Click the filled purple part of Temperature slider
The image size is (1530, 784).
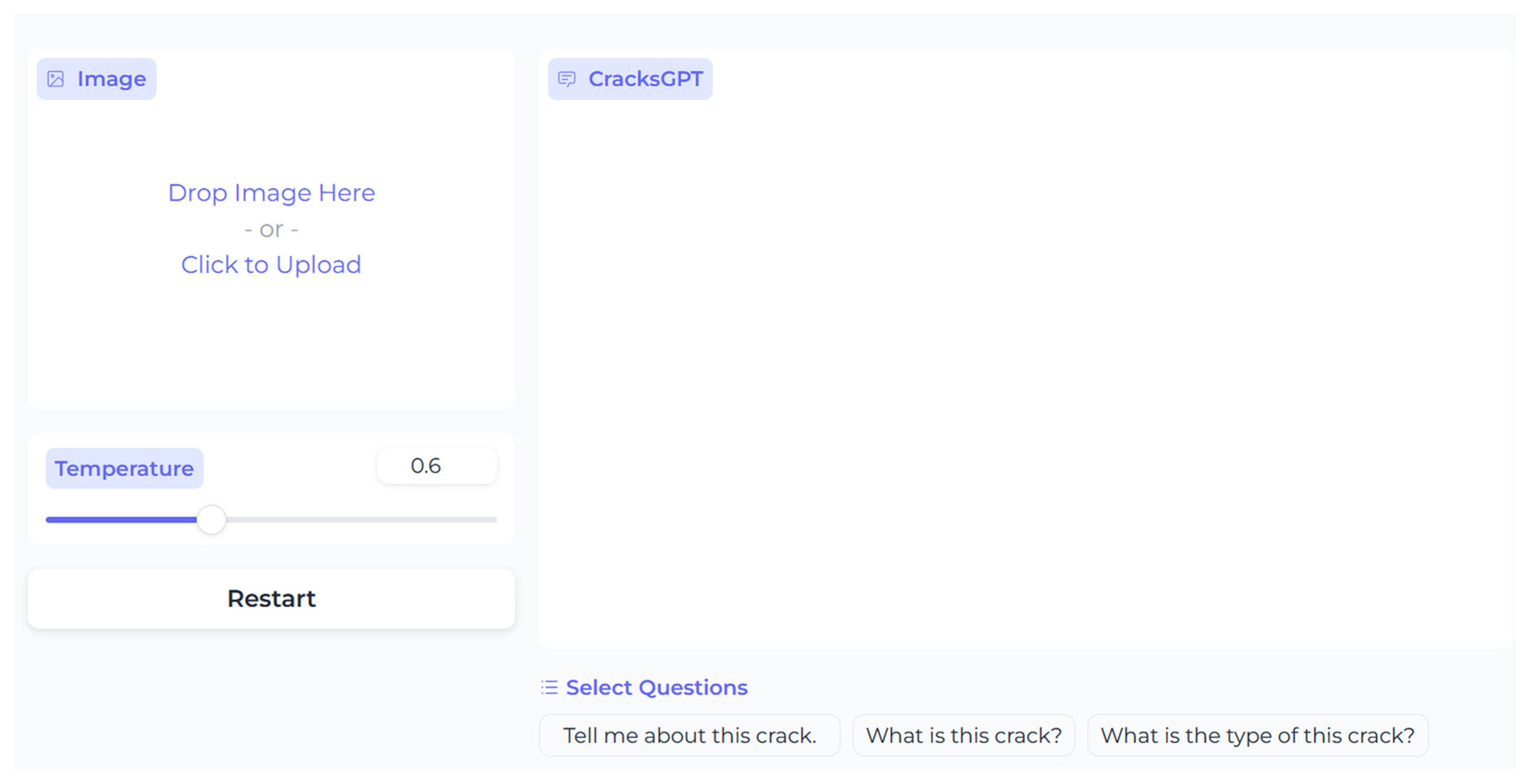click(x=119, y=520)
